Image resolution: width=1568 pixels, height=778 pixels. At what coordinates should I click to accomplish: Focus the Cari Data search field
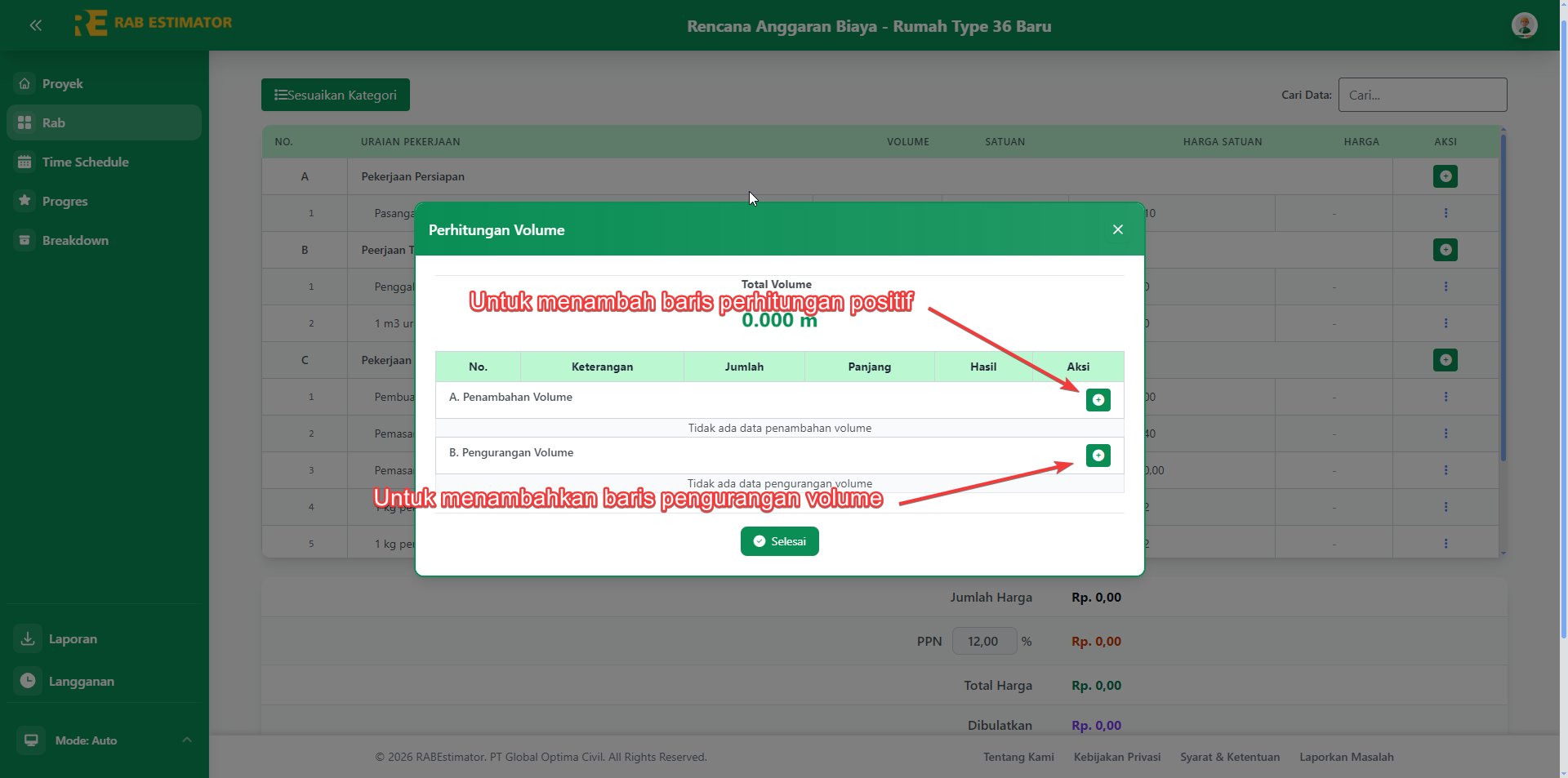click(1422, 95)
